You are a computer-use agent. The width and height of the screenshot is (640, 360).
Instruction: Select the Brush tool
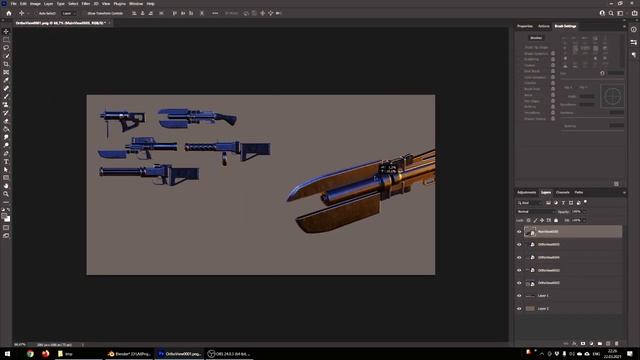click(6, 97)
